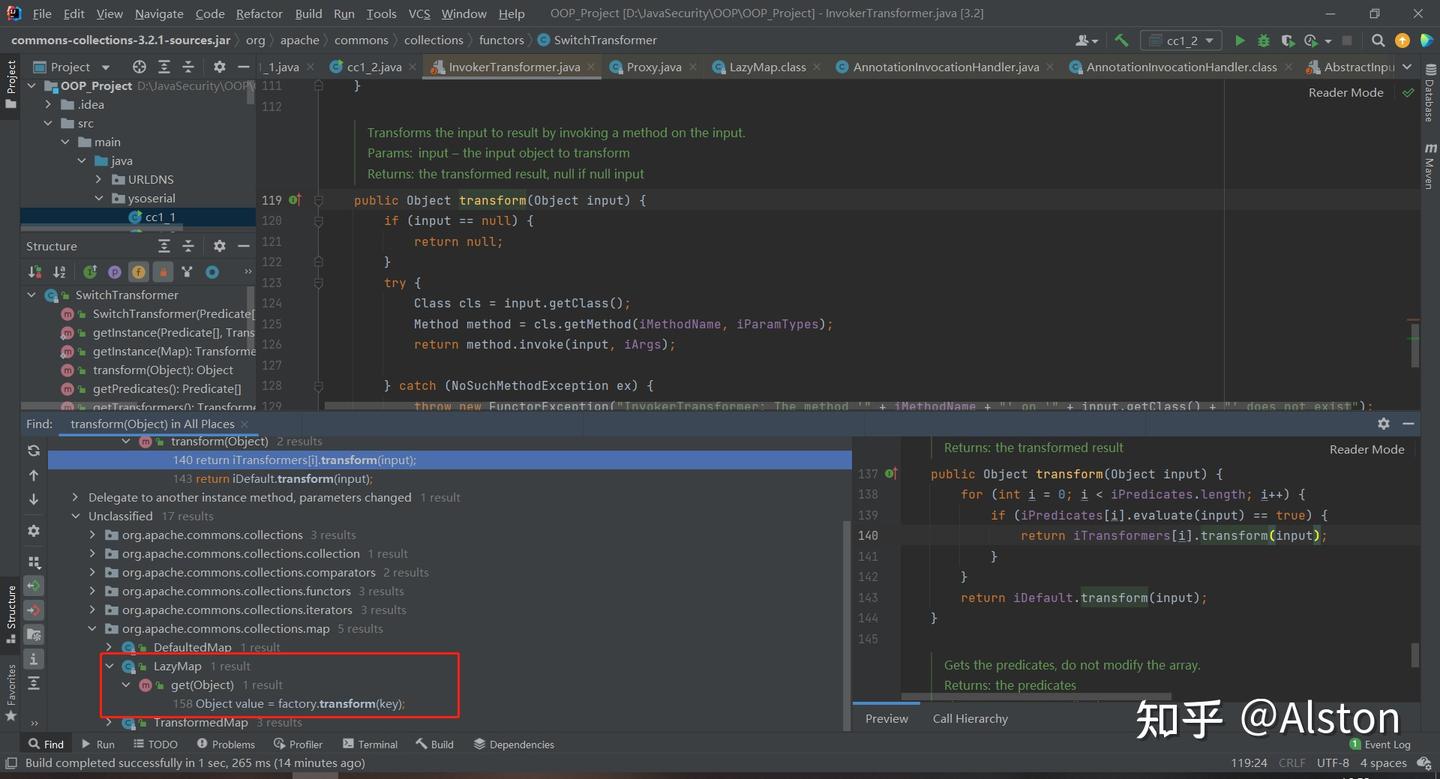Click the orange update arrow icon

[1402, 41]
